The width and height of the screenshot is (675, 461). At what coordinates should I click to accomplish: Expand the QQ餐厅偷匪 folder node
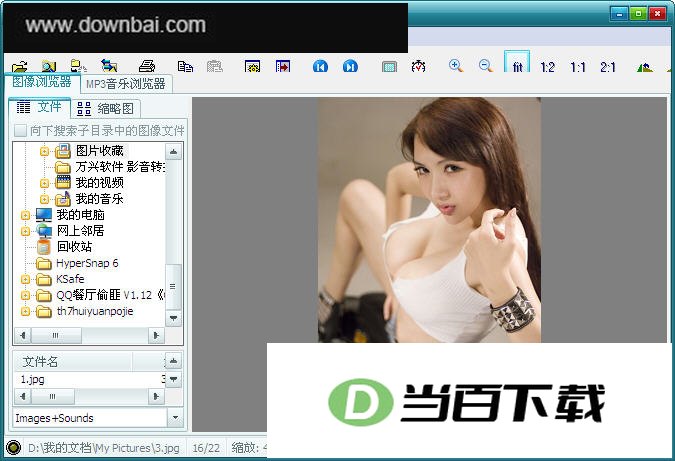[x=25, y=295]
